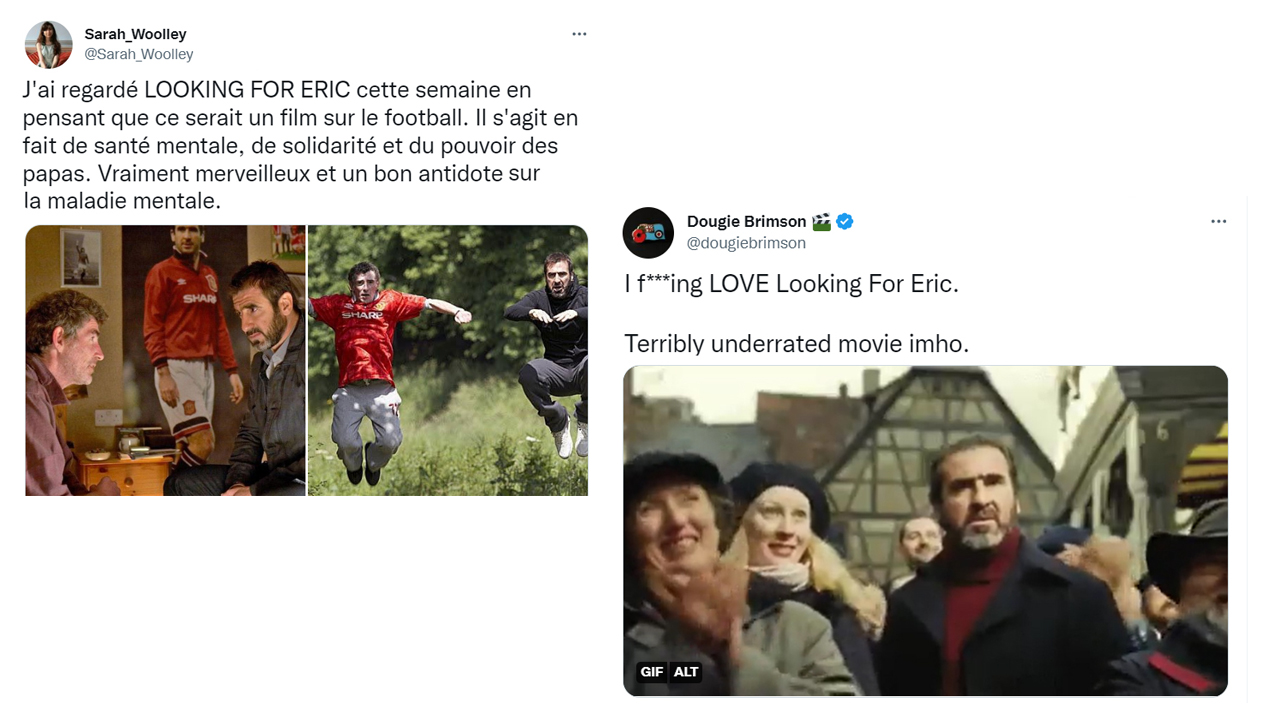Open the left photo with the red jersey poster
1280x720 pixels.
165,360
